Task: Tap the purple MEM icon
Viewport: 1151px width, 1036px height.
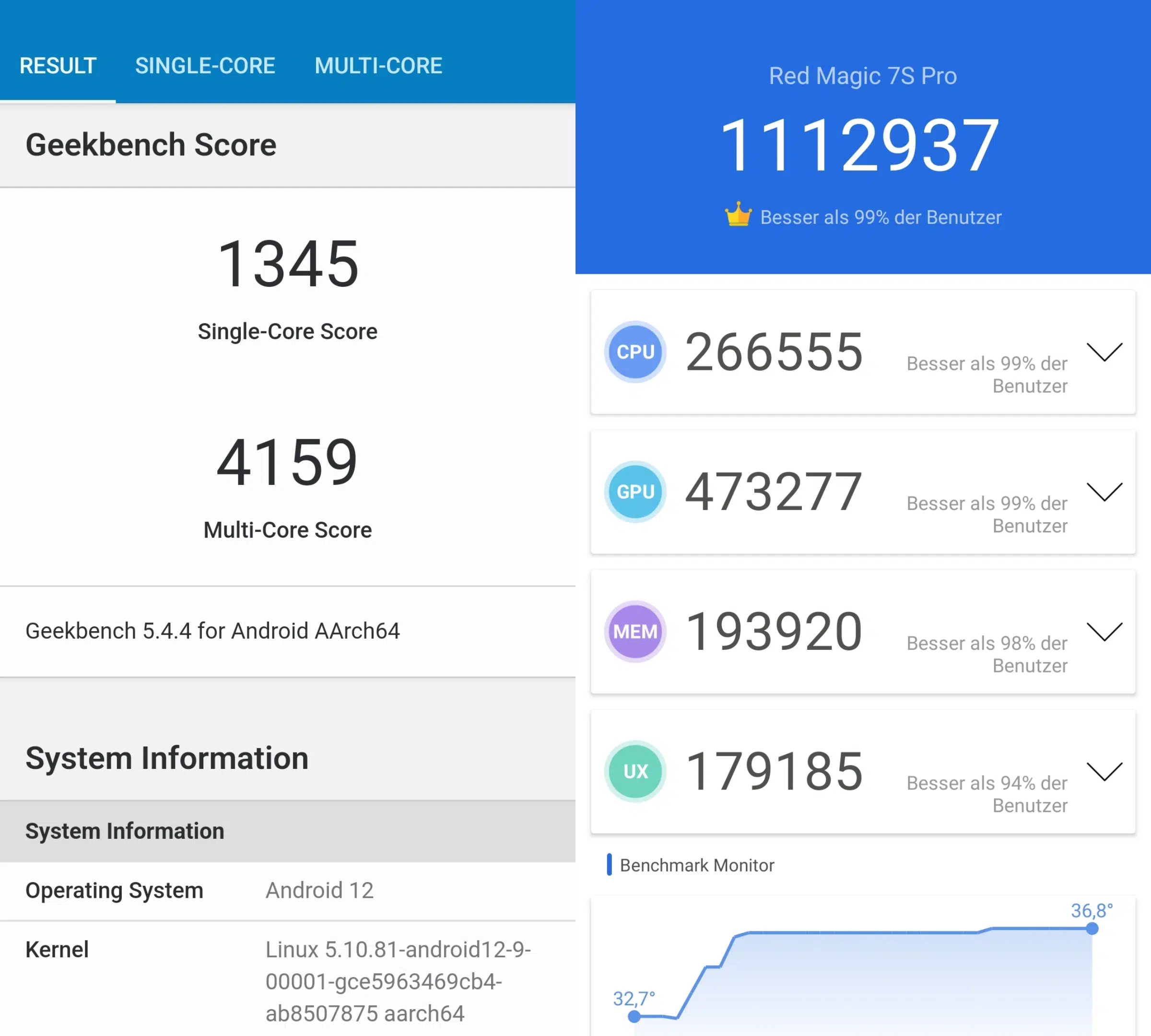Action: (x=635, y=631)
